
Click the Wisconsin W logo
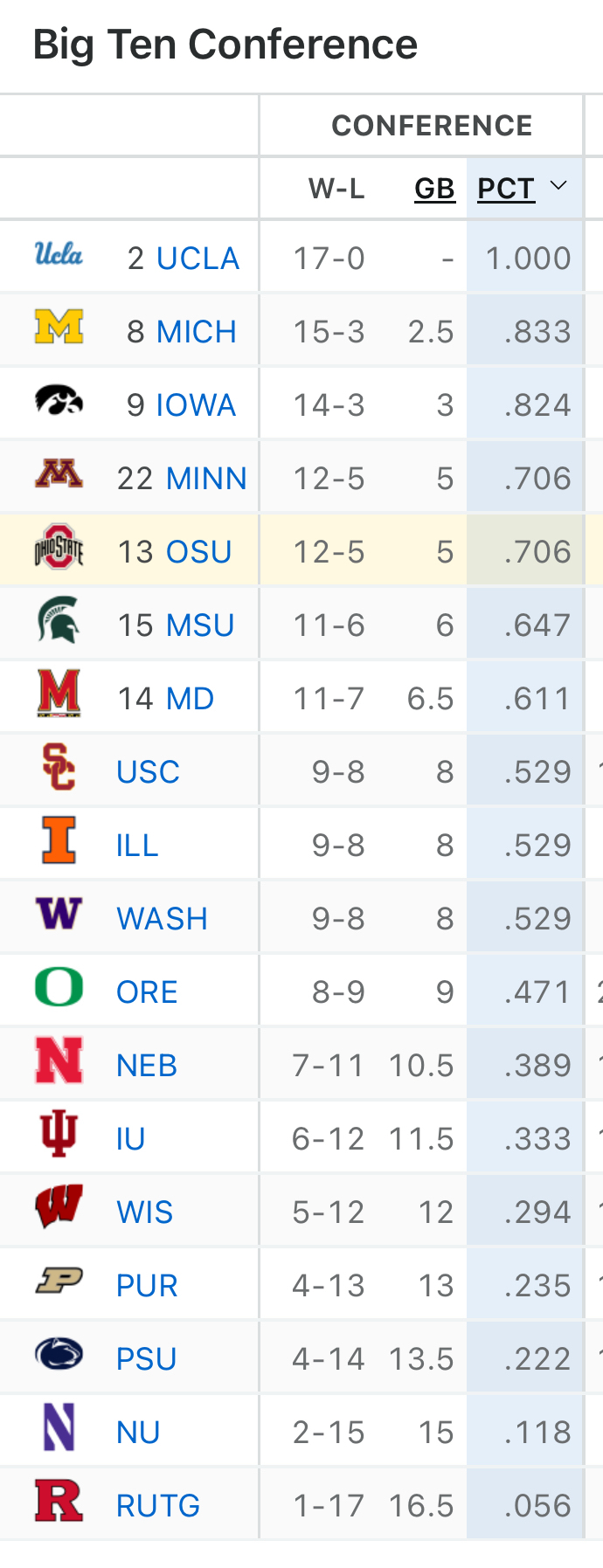click(x=59, y=1208)
